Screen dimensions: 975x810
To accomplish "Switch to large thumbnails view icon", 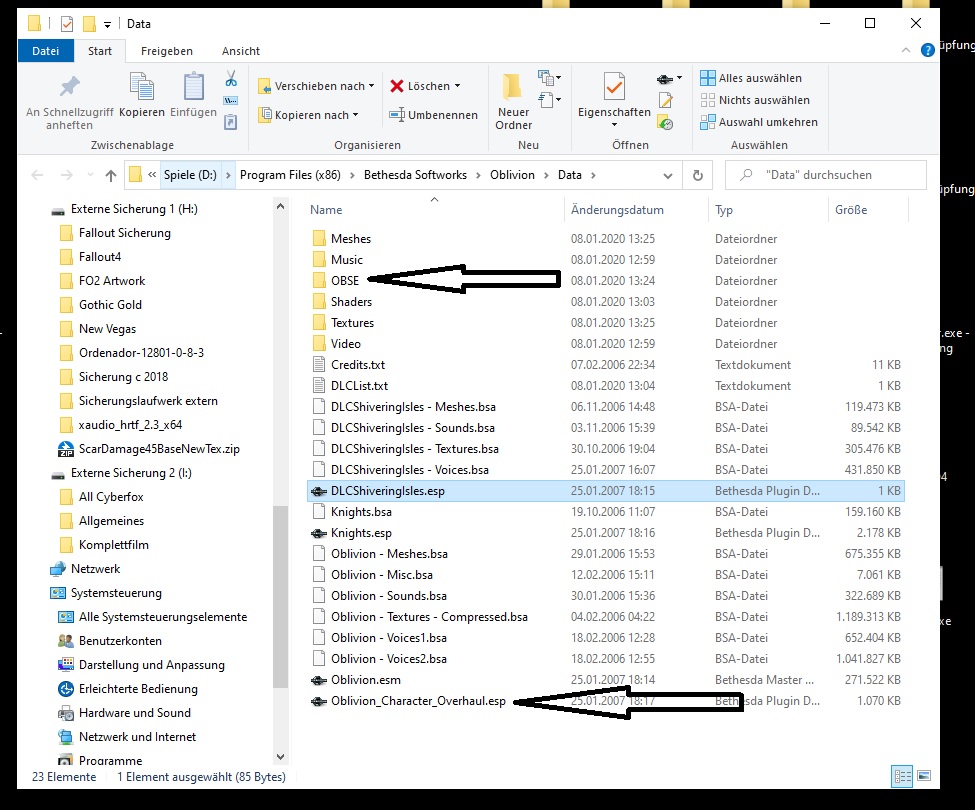I will (925, 776).
